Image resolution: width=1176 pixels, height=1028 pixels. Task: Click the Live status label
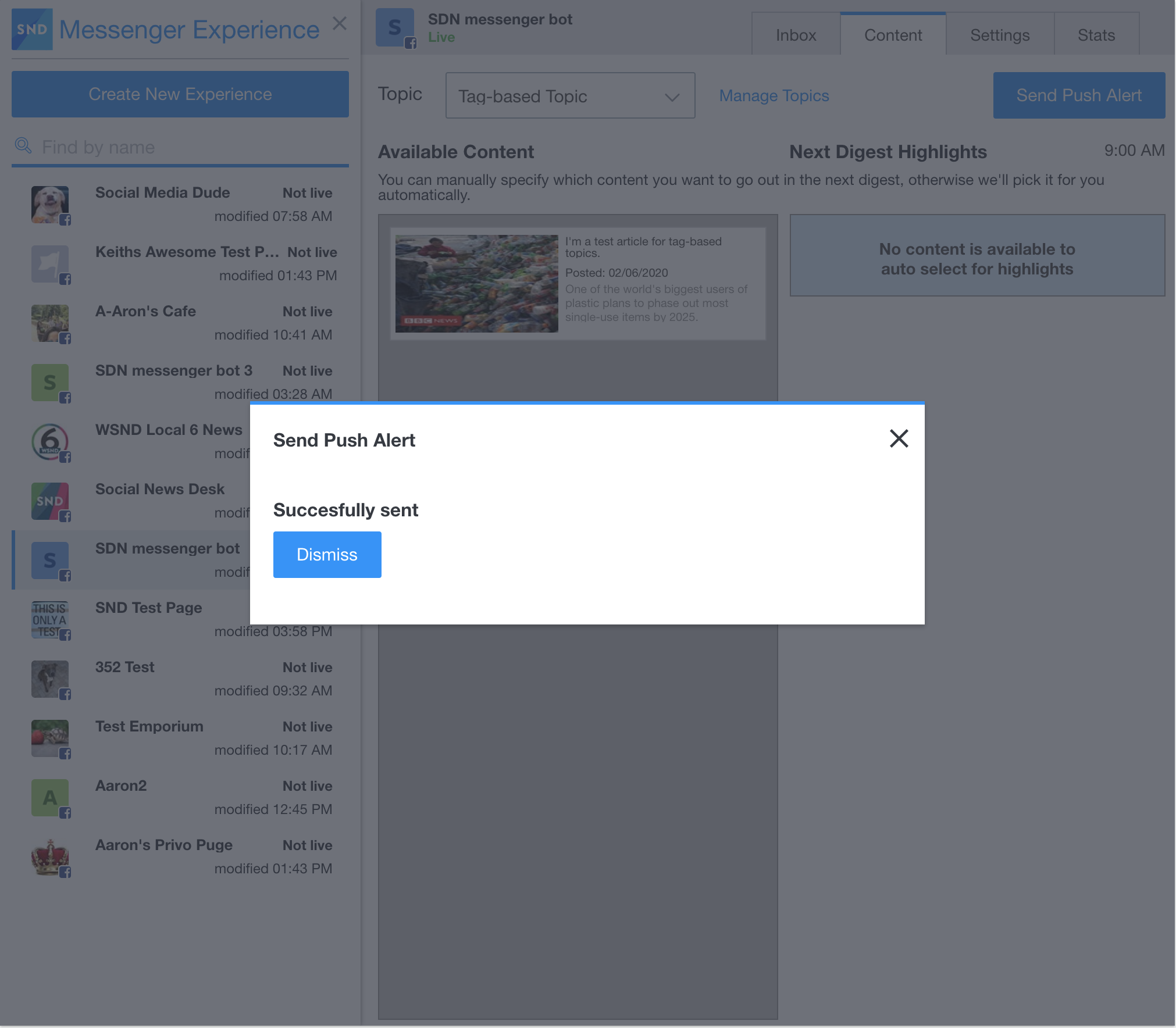[441, 37]
